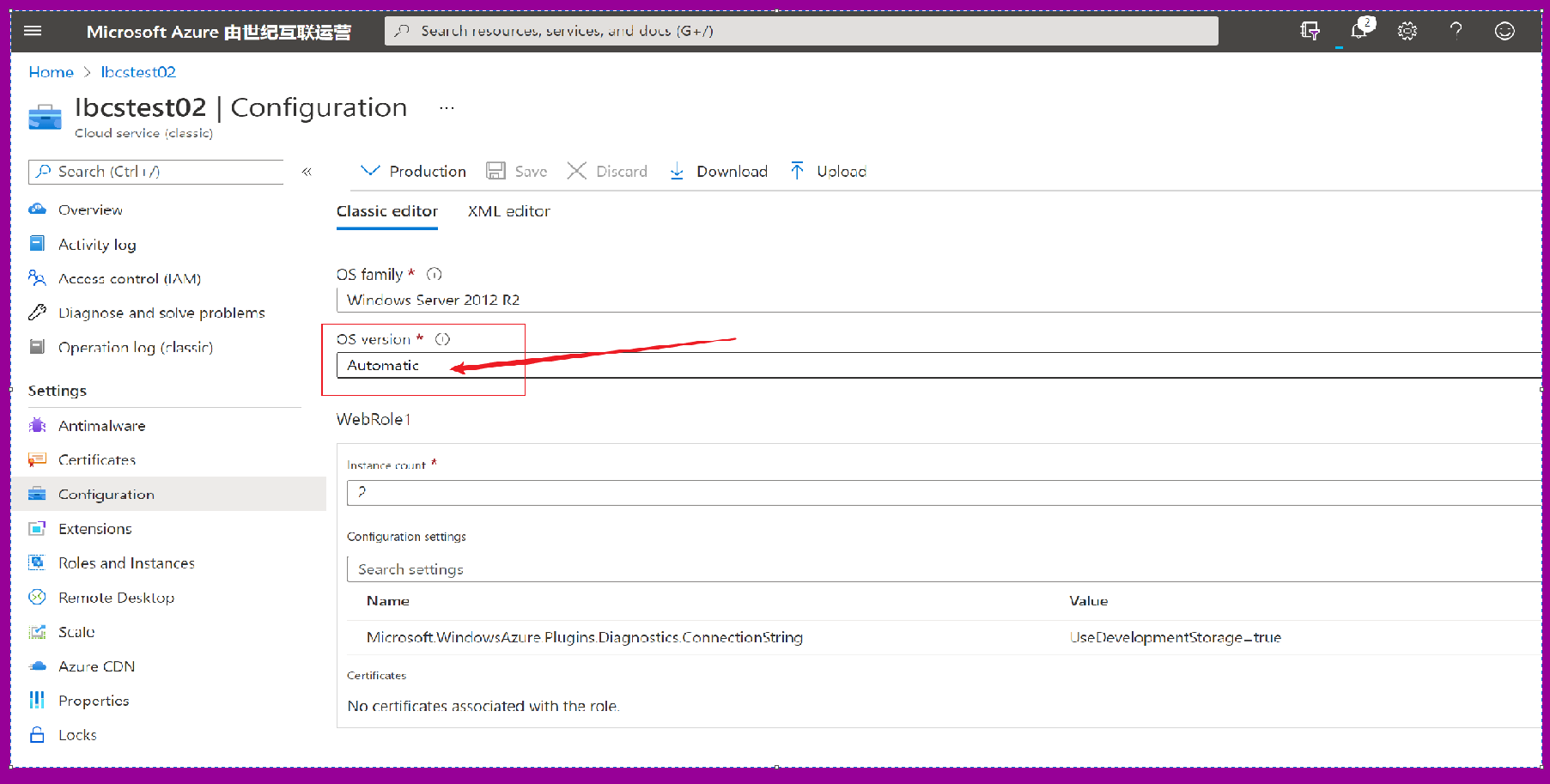Click the Download button
The height and width of the screenshot is (784, 1550).
click(719, 172)
